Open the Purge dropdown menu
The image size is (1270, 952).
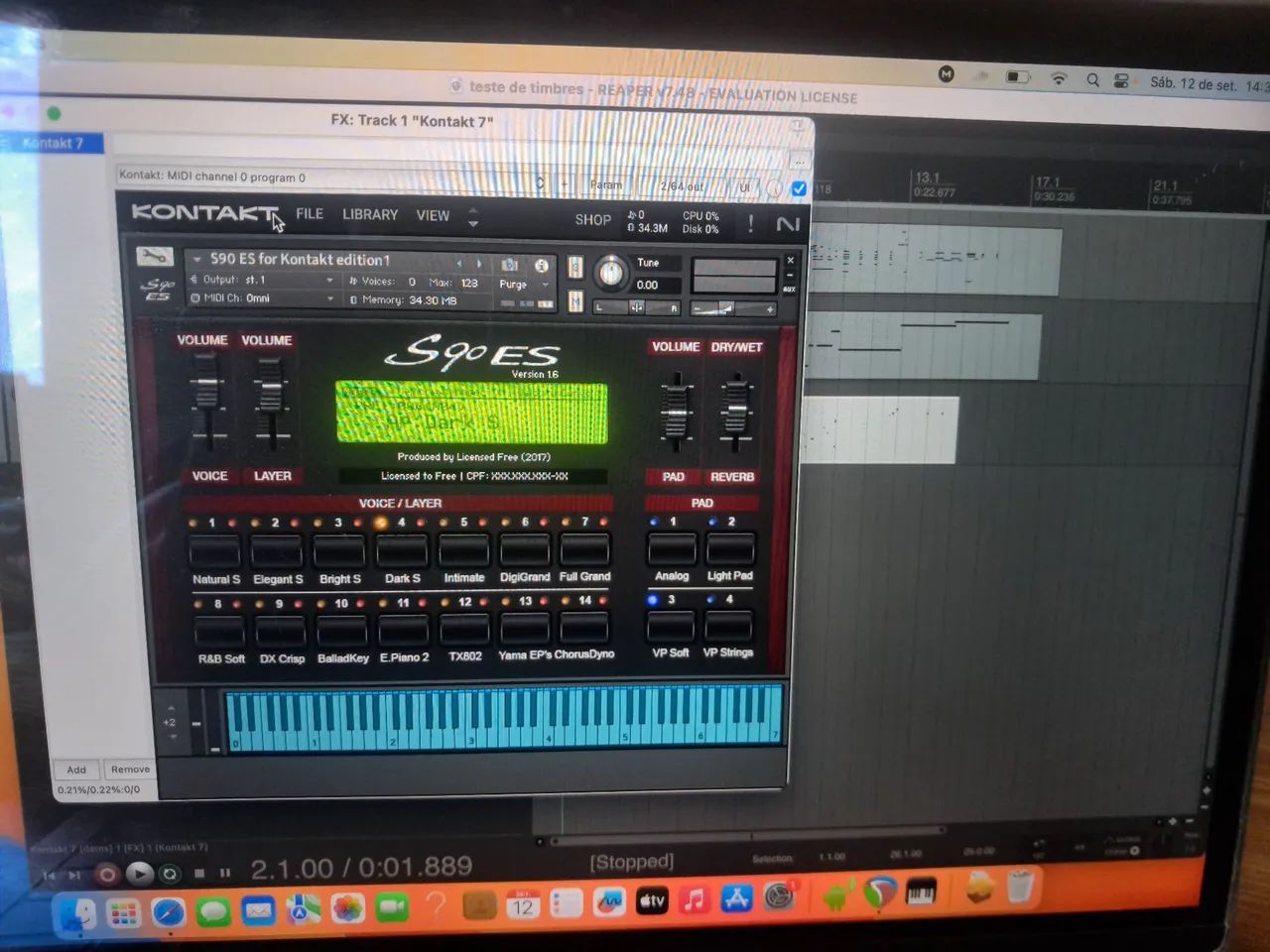click(x=524, y=285)
